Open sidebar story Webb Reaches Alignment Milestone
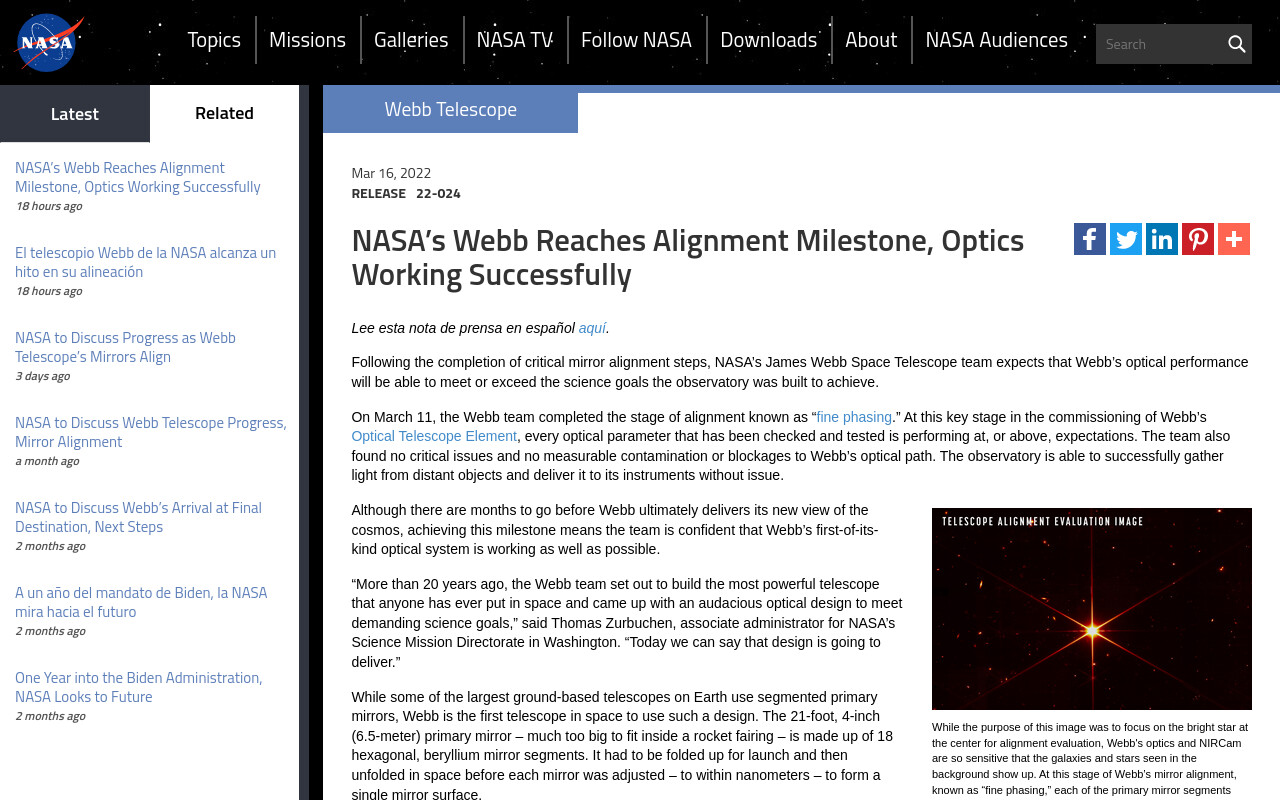1280x800 pixels. click(x=138, y=177)
